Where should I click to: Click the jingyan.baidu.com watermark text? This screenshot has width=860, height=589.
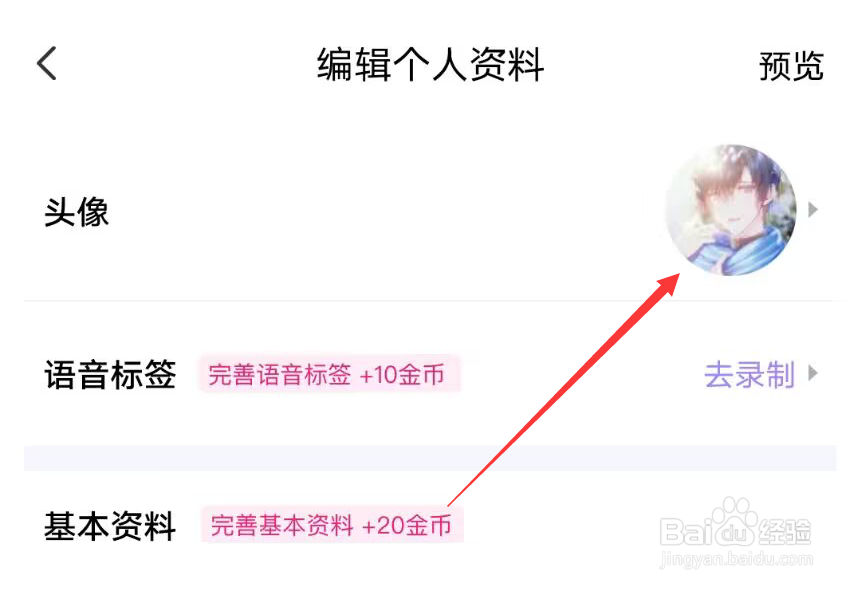point(737,560)
